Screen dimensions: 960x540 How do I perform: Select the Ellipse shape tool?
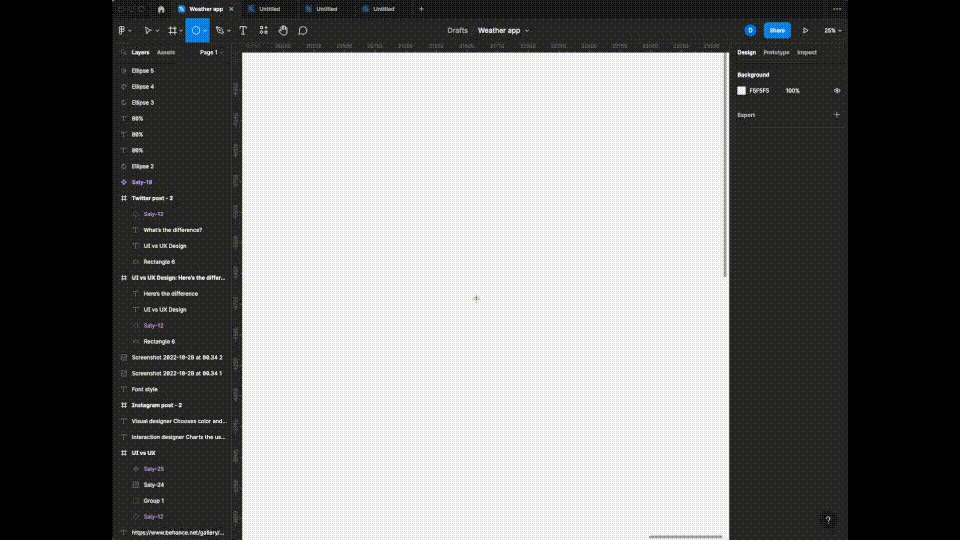pyautogui.click(x=195, y=31)
